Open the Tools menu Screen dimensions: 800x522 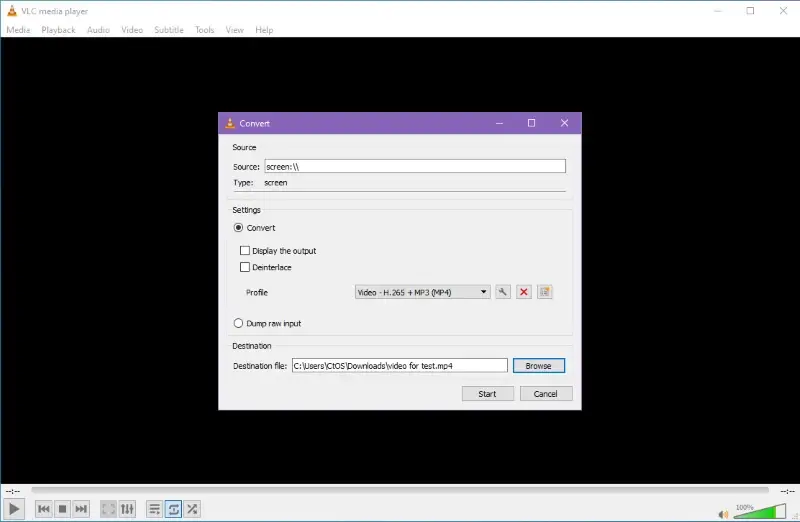[204, 30]
